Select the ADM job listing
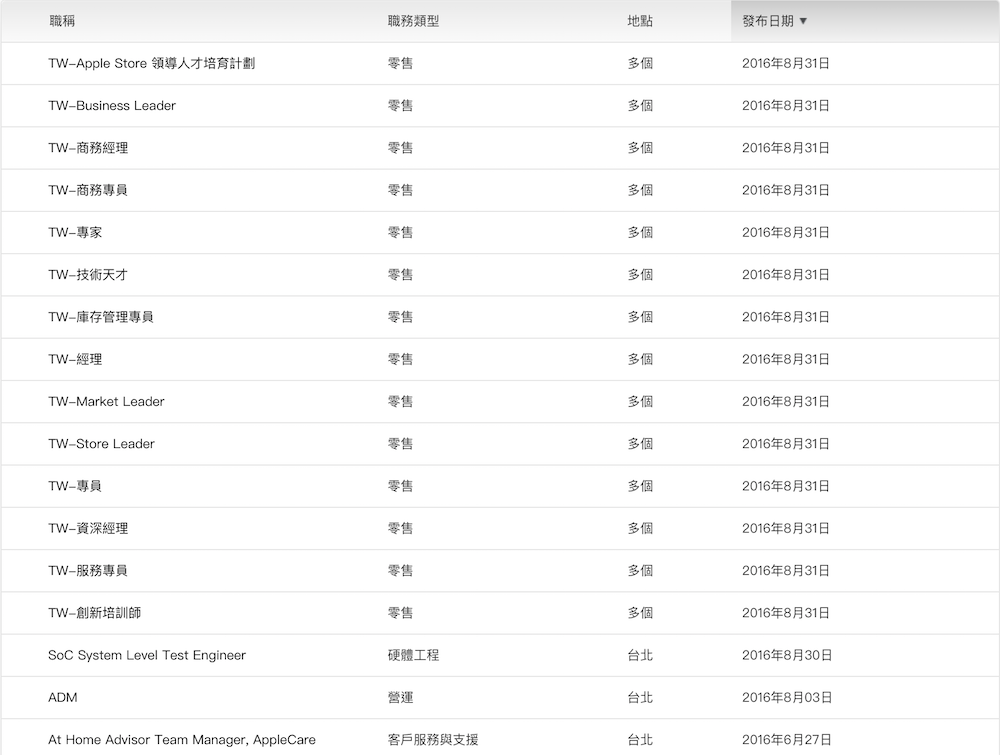 [x=63, y=698]
